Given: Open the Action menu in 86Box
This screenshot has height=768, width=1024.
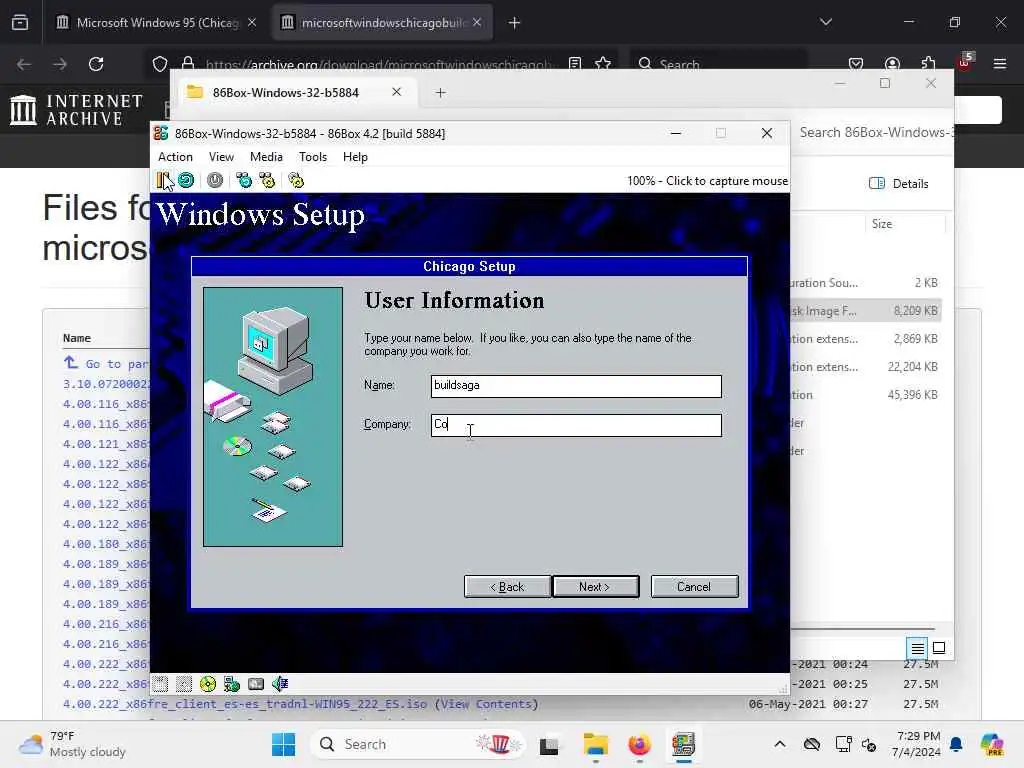Looking at the screenshot, I should [x=175, y=157].
